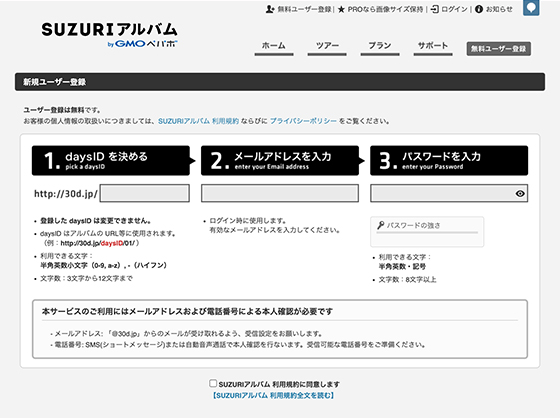Click the 新規ユーザー登録 title bar

click(280, 82)
